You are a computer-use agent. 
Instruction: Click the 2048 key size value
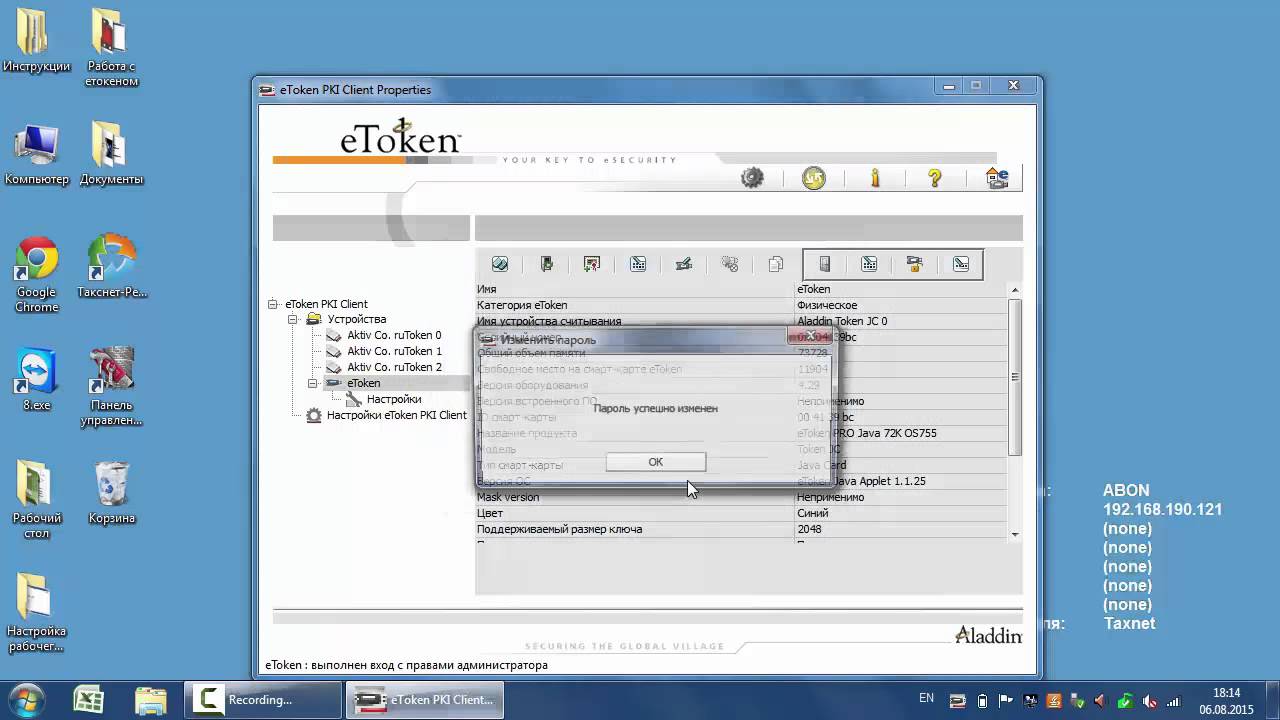[x=809, y=529]
